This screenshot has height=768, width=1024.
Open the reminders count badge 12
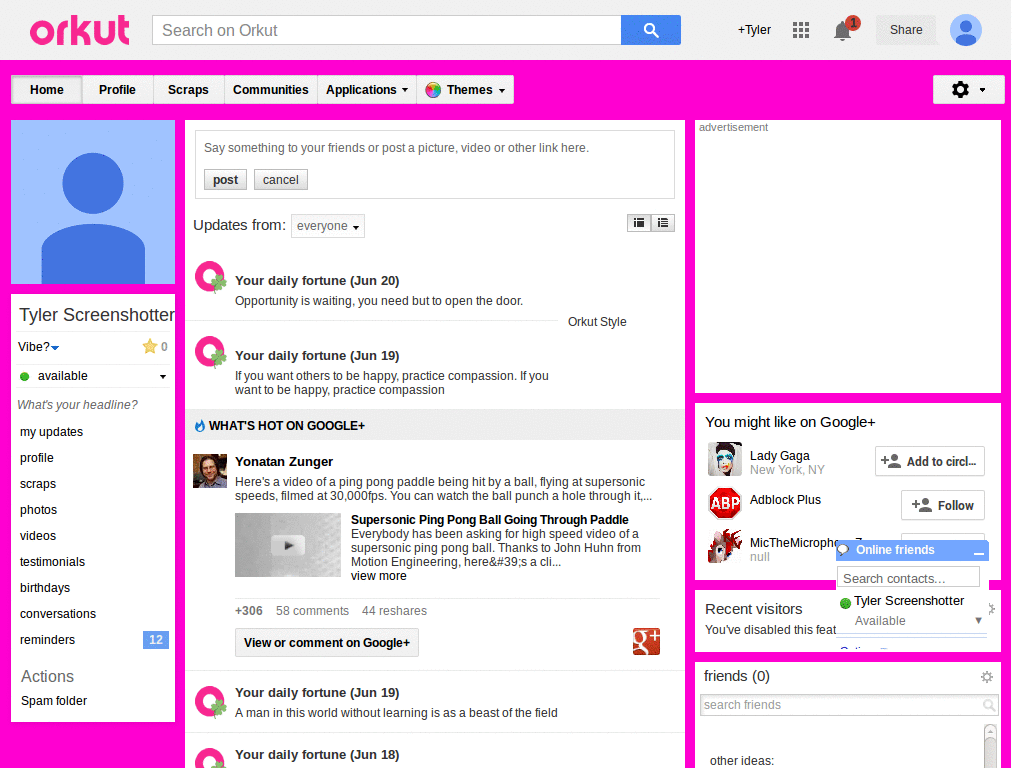(x=155, y=640)
